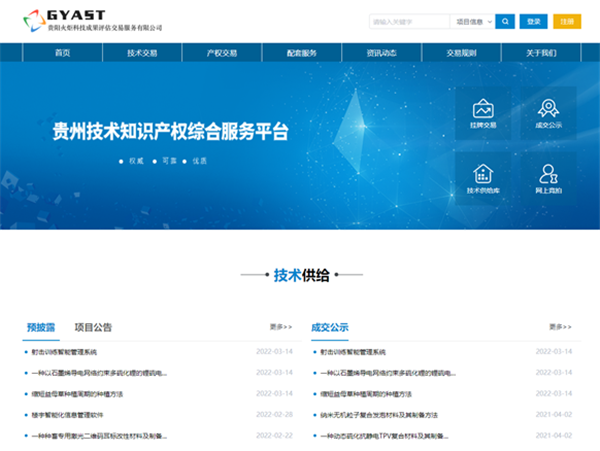Screen dimensions: 600x451
Task: Expand the 项目信息 search category dropdown
Action: [x=471, y=21]
